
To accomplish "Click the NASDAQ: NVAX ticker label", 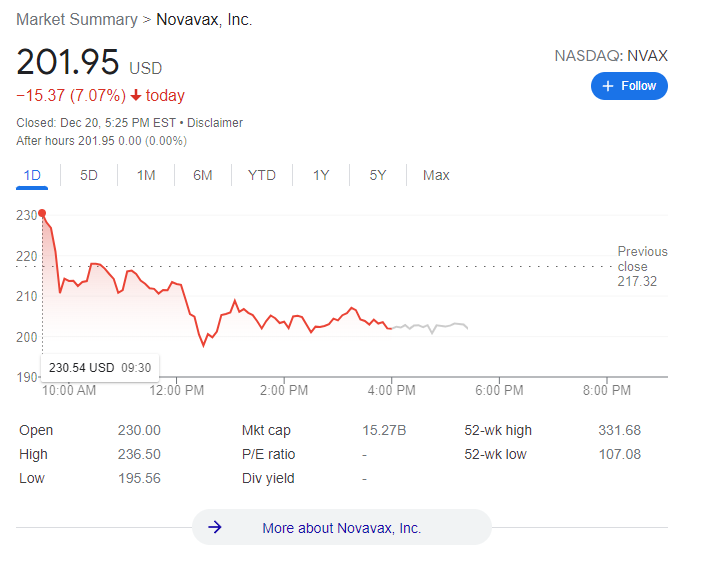I will (611, 56).
